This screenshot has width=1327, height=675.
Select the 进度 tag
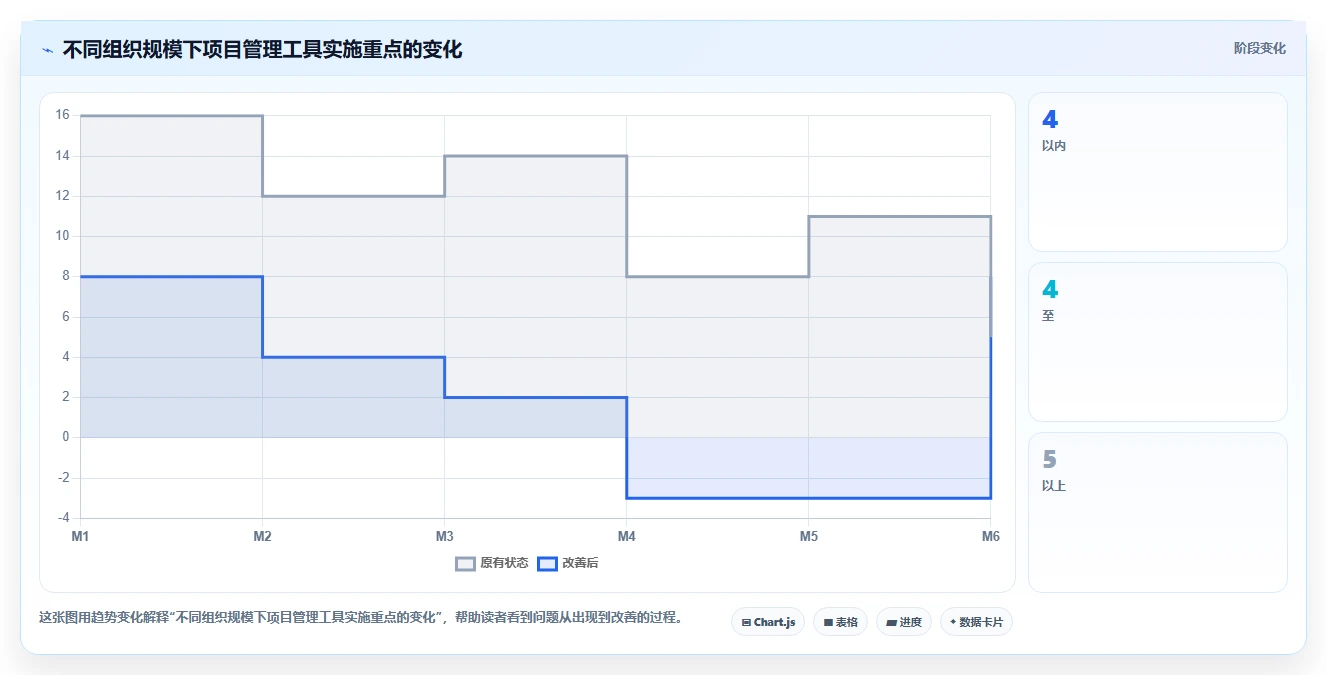coord(904,622)
